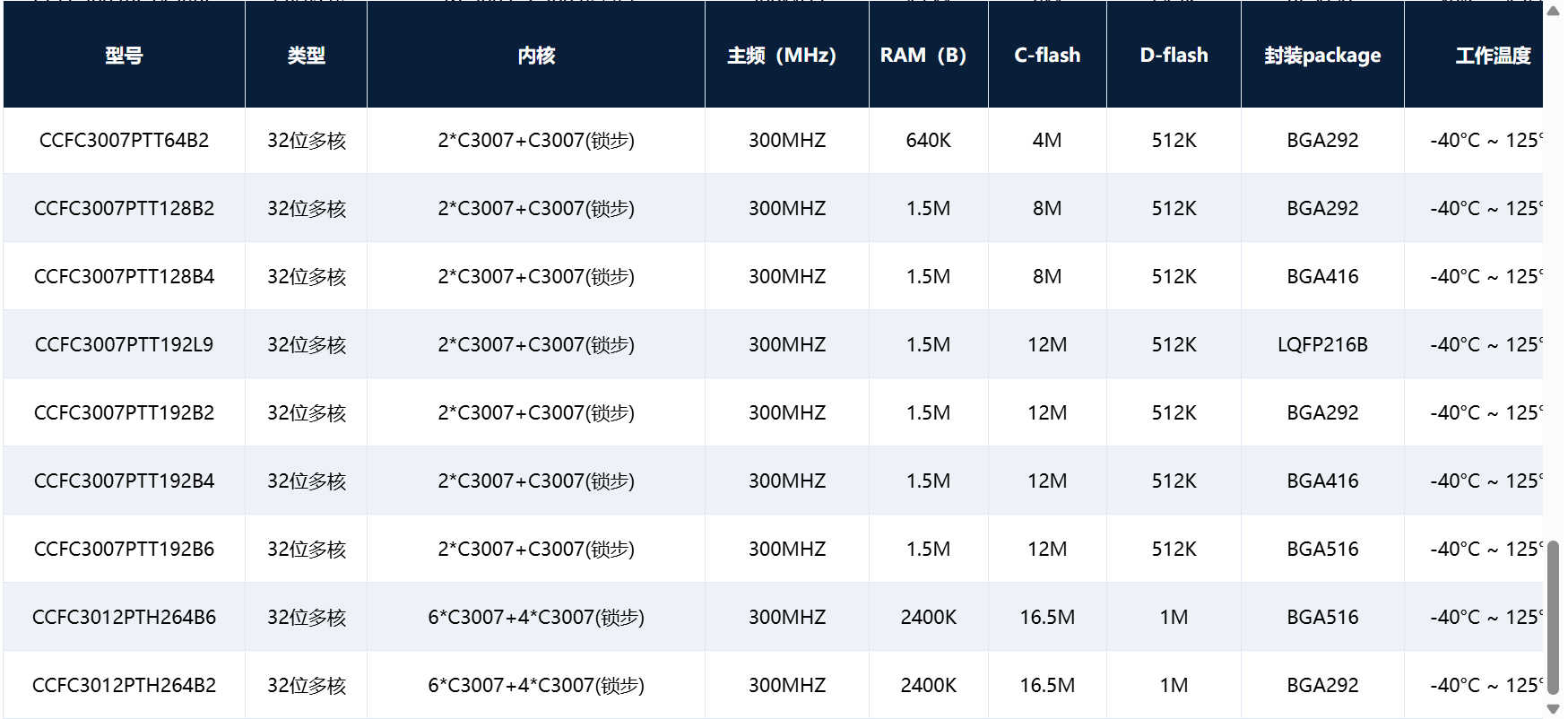Click 2400K in CCFC3012PTH264B6 row

(928, 618)
